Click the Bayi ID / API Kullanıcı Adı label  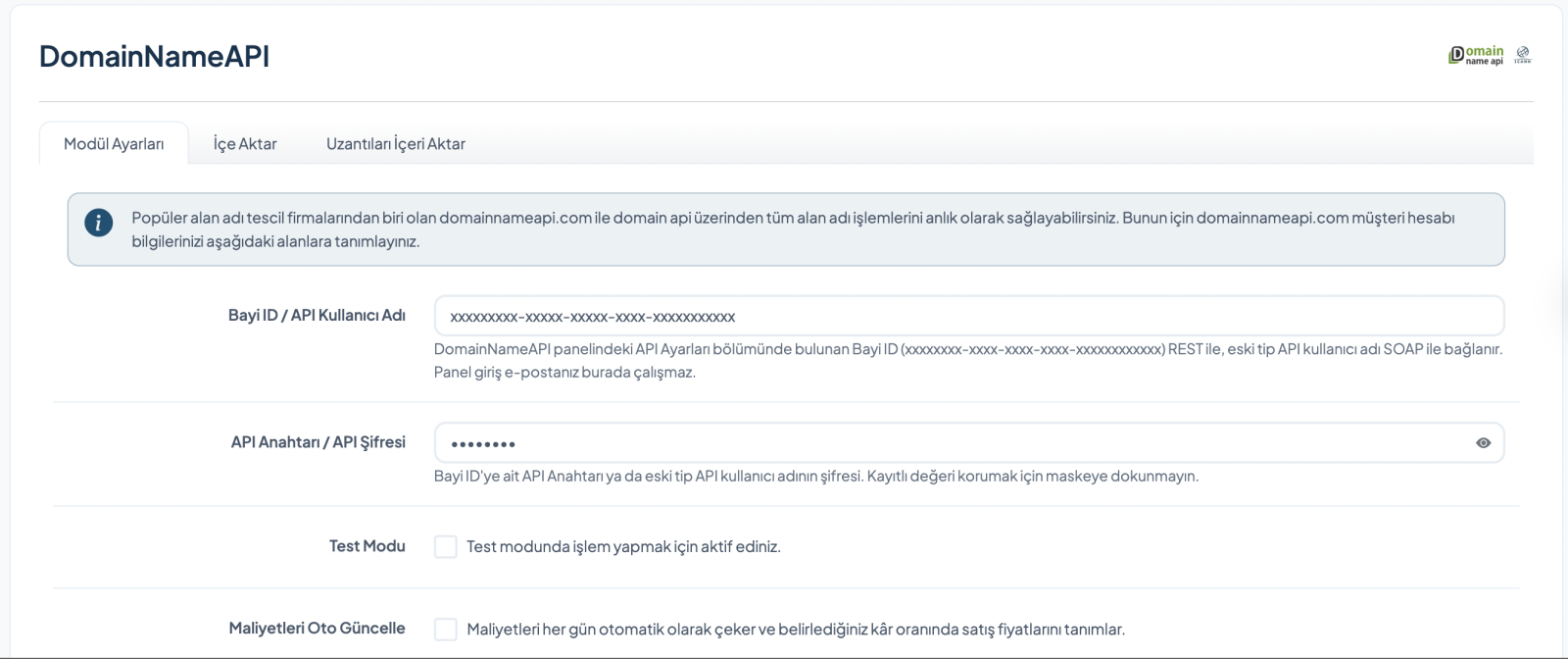pyautogui.click(x=317, y=315)
